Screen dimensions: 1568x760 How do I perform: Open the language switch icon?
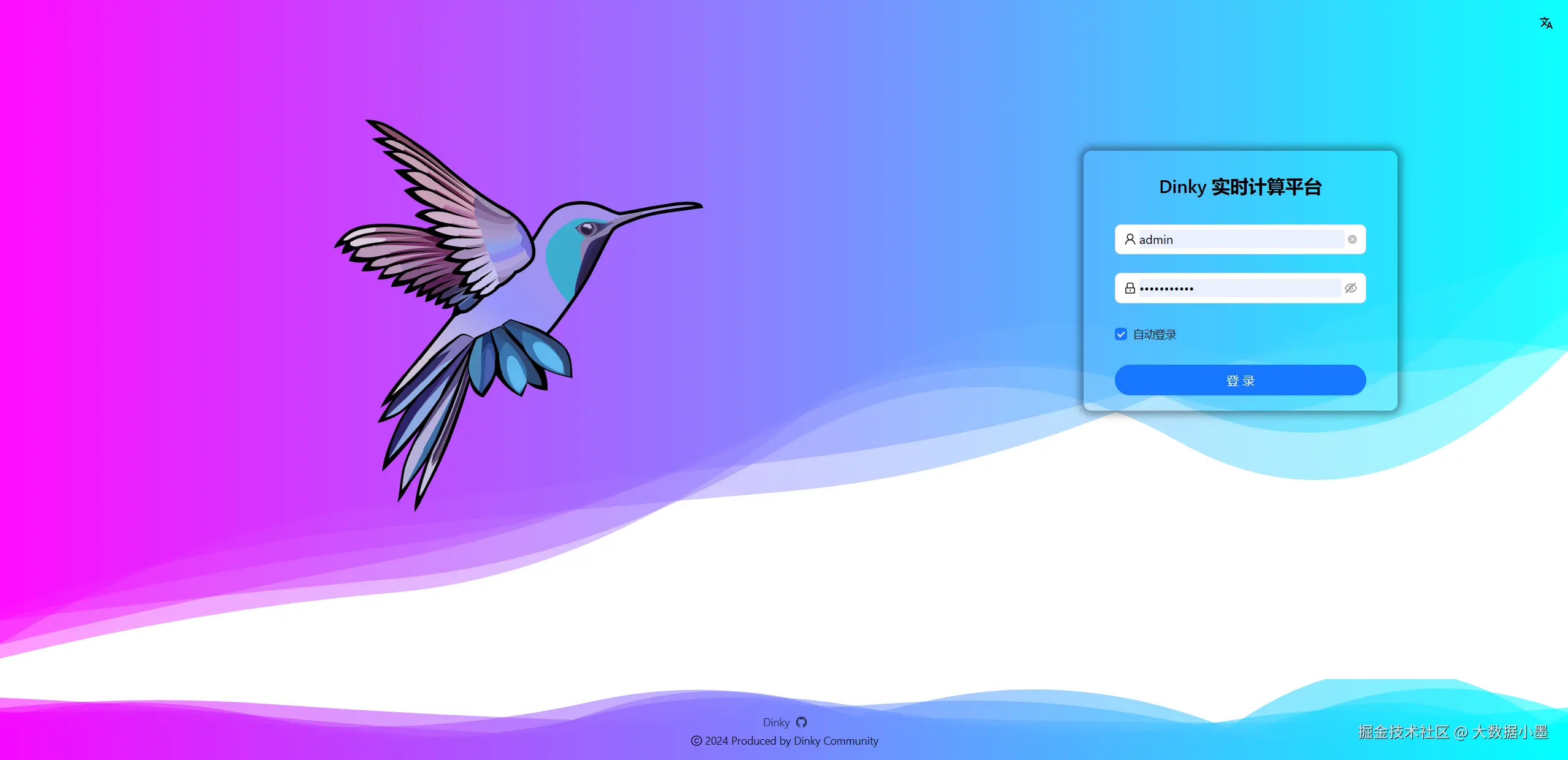click(1546, 23)
